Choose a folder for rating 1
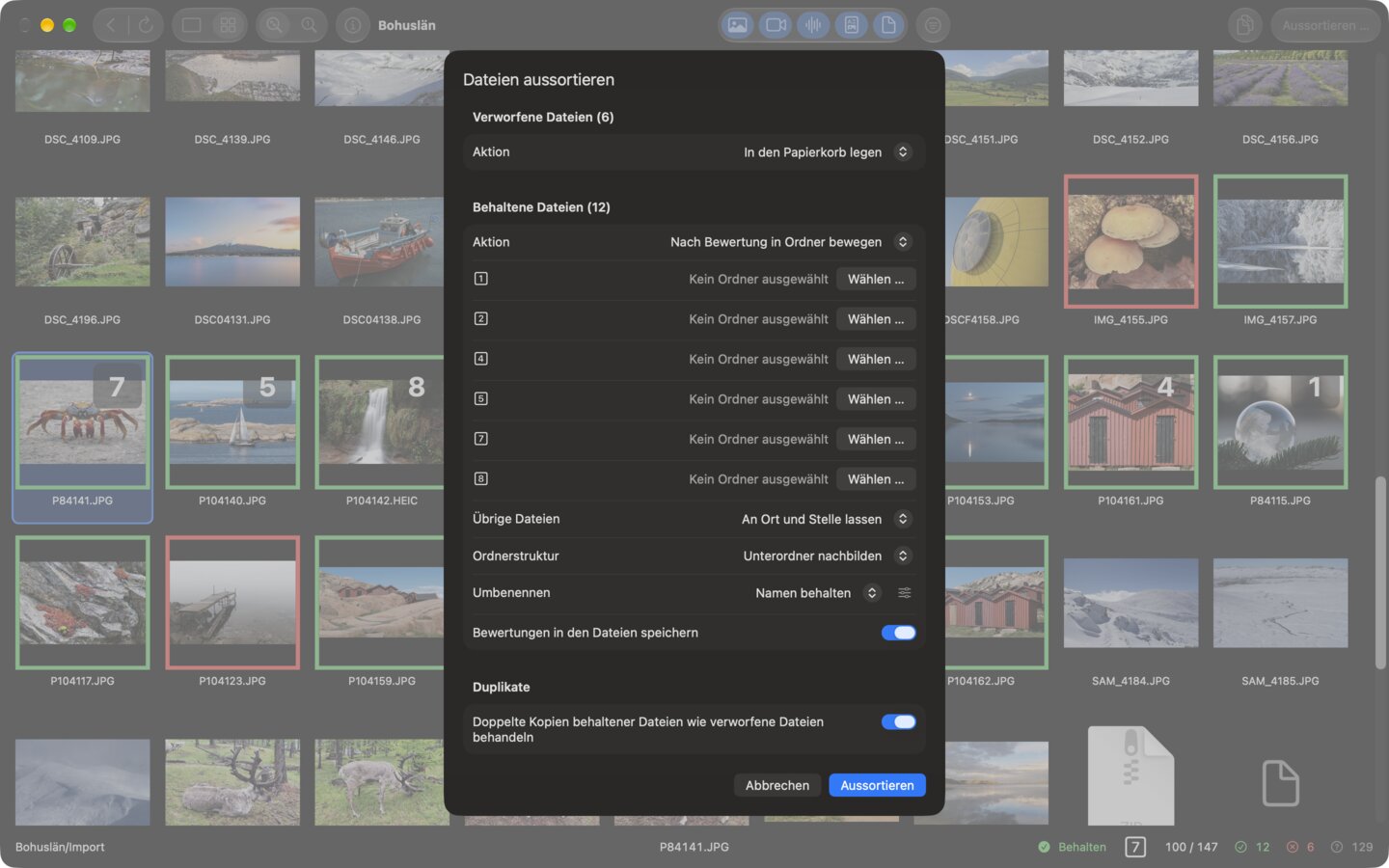The image size is (1389, 868). [876, 280]
